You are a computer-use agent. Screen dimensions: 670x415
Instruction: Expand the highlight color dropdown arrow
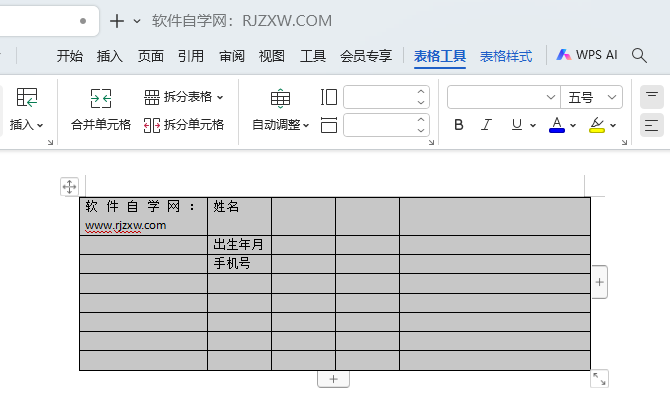click(613, 125)
